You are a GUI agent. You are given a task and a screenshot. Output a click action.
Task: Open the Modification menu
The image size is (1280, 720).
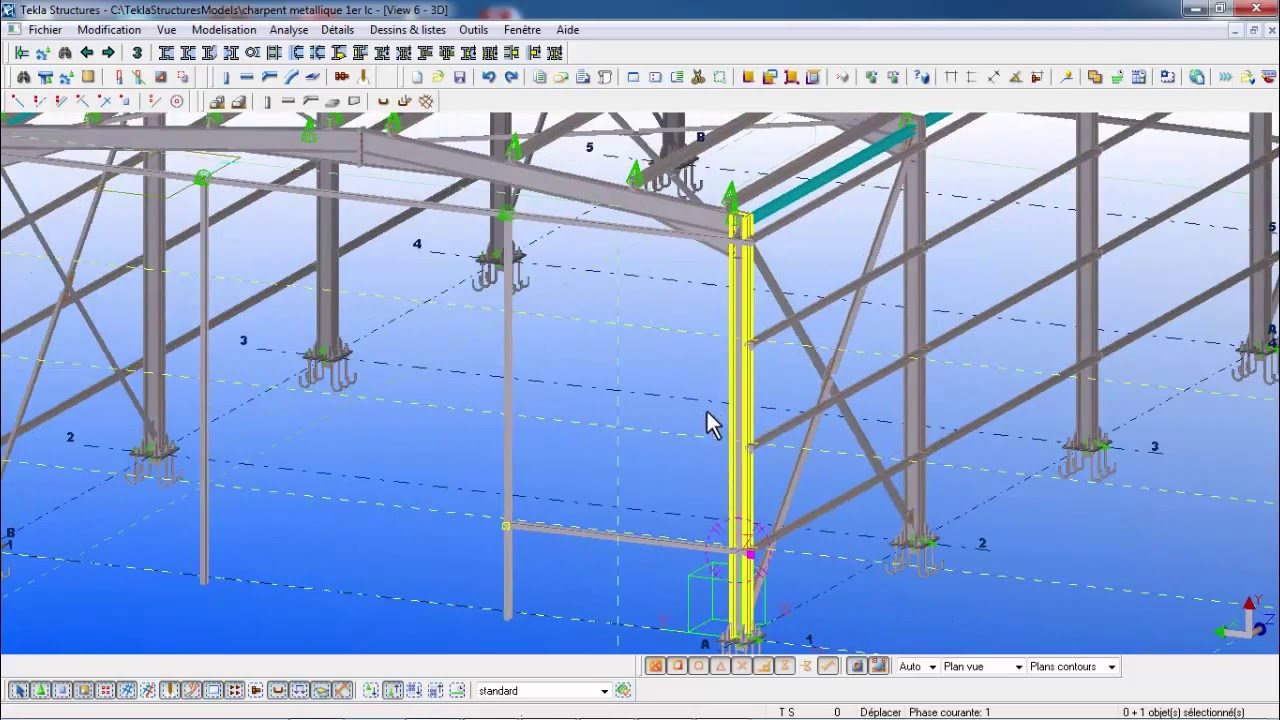(109, 30)
